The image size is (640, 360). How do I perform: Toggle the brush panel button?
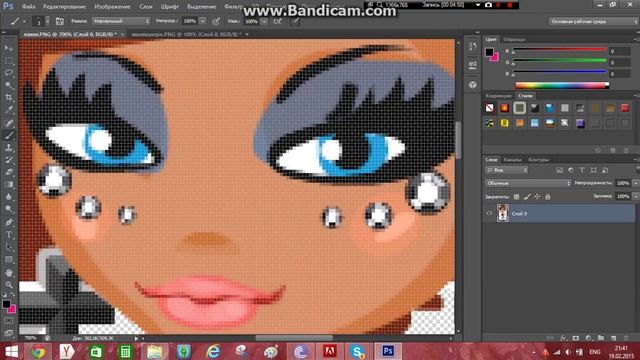[x=60, y=21]
